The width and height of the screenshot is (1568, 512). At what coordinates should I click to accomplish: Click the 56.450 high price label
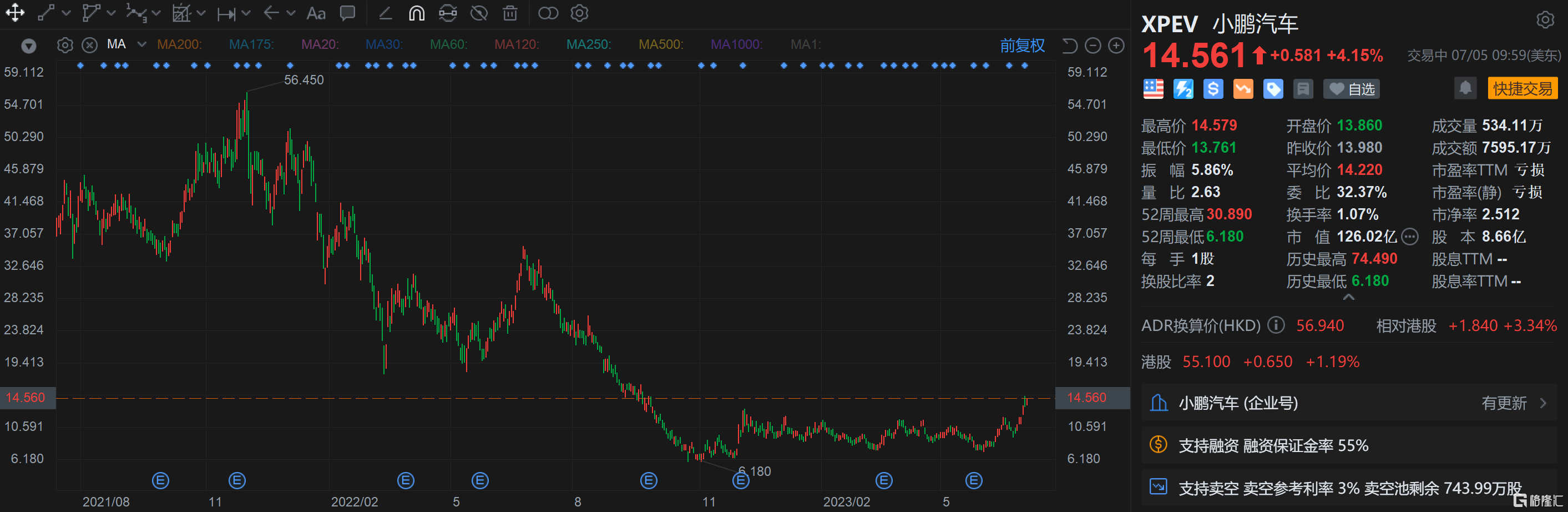(304, 80)
